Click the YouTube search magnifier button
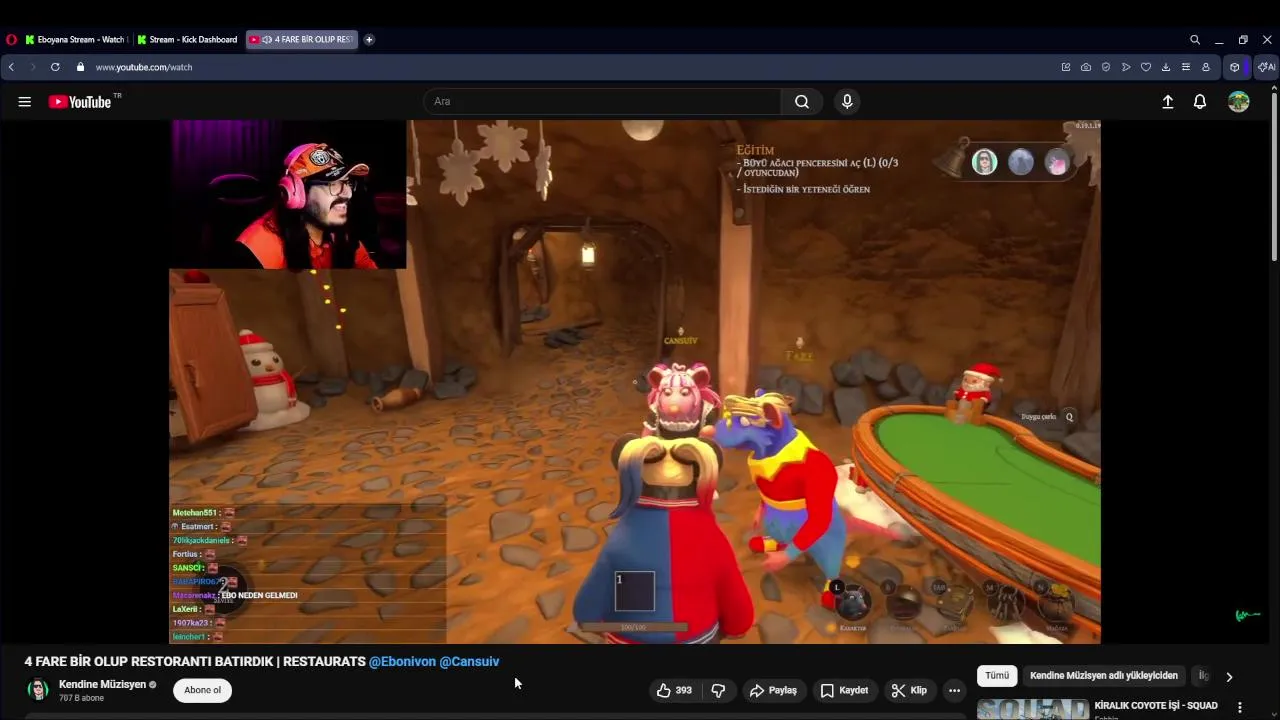The image size is (1280, 720). [x=802, y=101]
